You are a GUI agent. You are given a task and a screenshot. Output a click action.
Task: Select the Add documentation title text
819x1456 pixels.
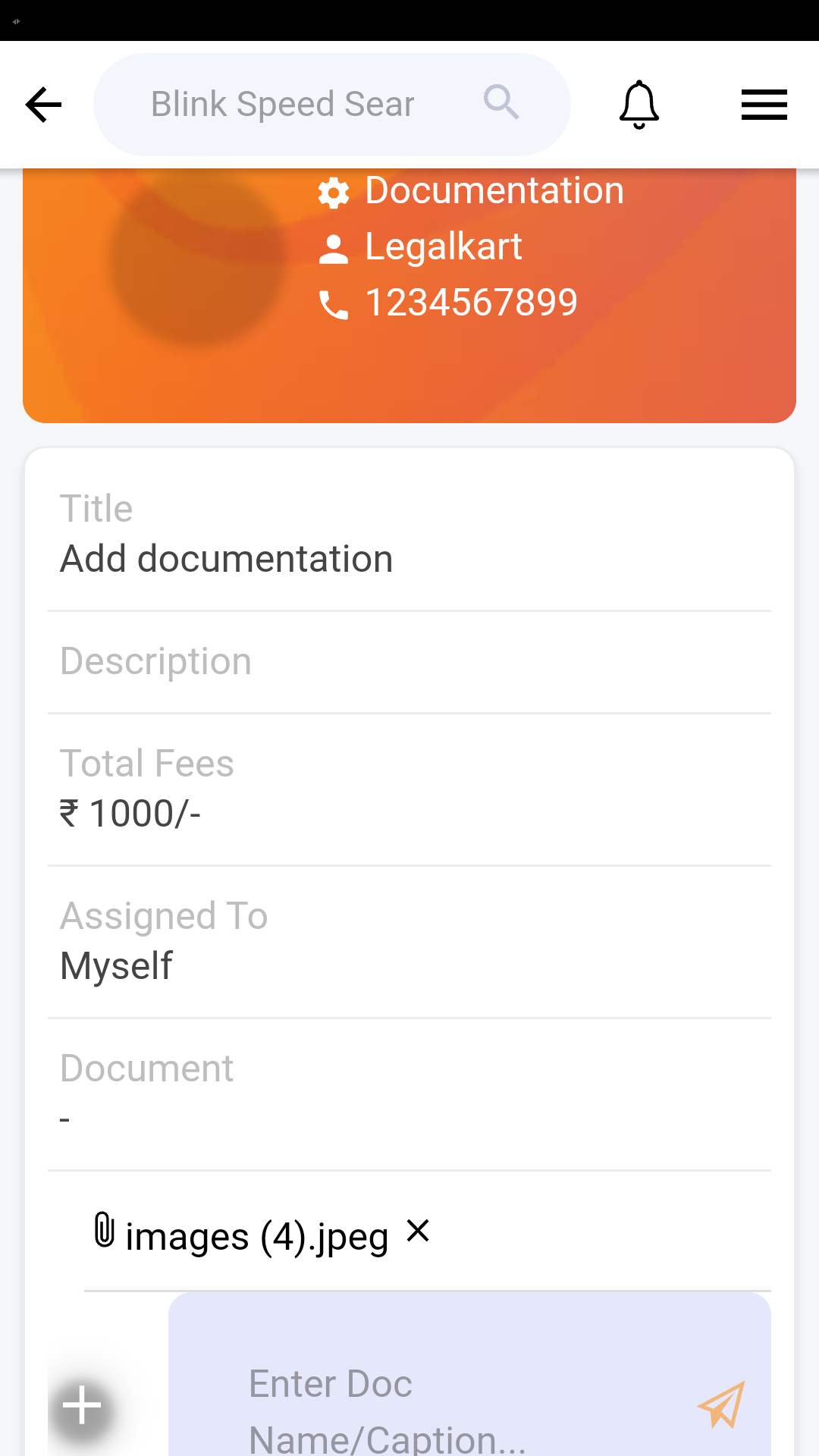[x=227, y=559]
